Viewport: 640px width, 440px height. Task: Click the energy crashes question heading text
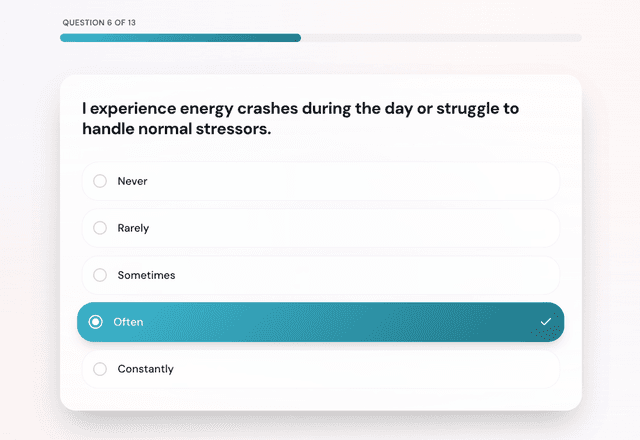(x=300, y=118)
